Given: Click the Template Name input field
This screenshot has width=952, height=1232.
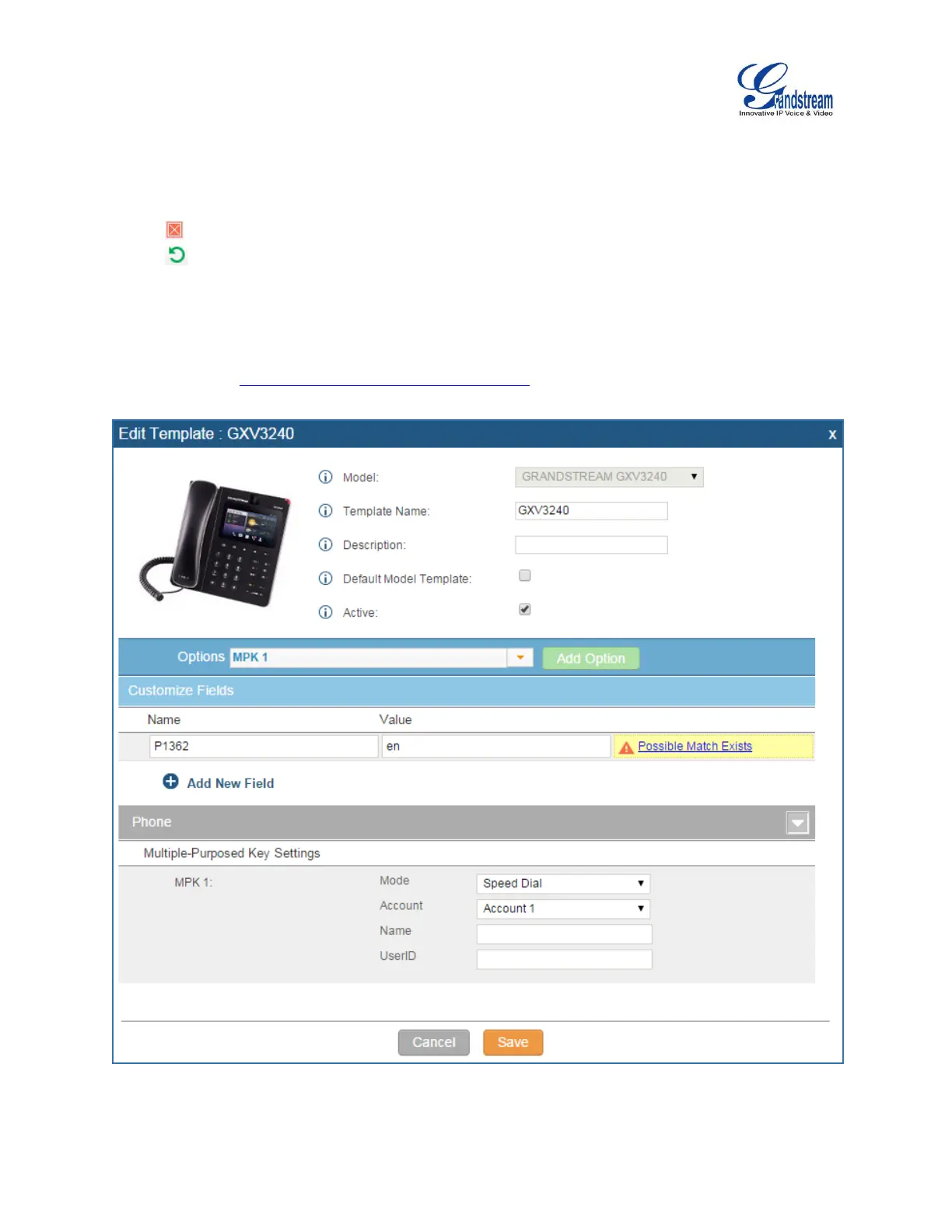Looking at the screenshot, I should click(x=591, y=511).
